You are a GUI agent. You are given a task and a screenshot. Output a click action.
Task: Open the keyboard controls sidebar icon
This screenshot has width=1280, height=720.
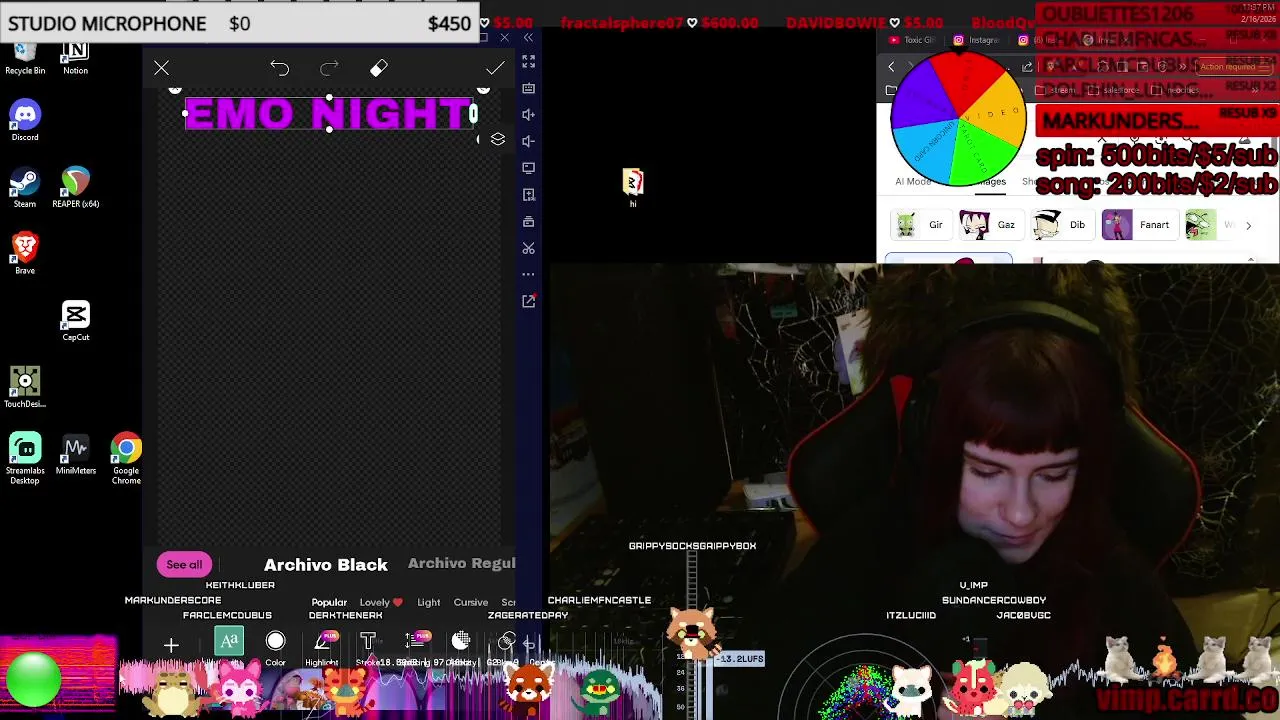(529, 88)
